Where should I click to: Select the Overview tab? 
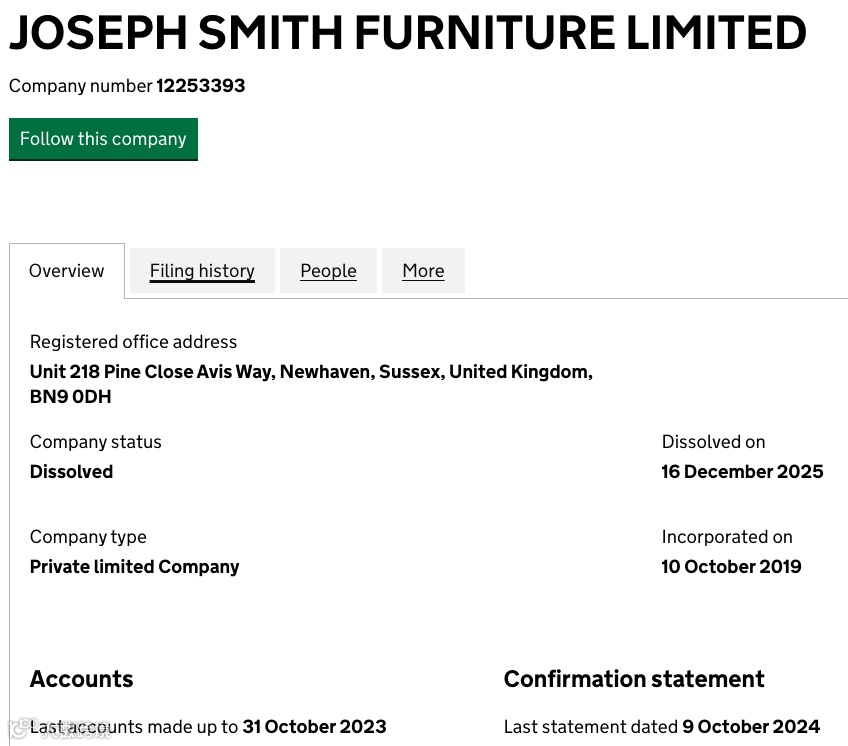click(67, 271)
